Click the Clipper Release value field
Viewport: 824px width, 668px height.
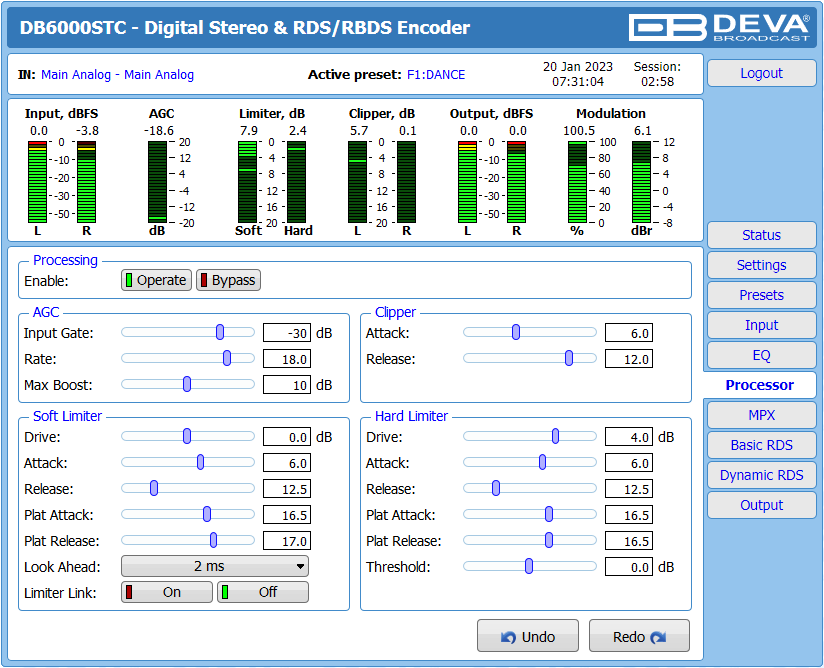[x=629, y=359]
